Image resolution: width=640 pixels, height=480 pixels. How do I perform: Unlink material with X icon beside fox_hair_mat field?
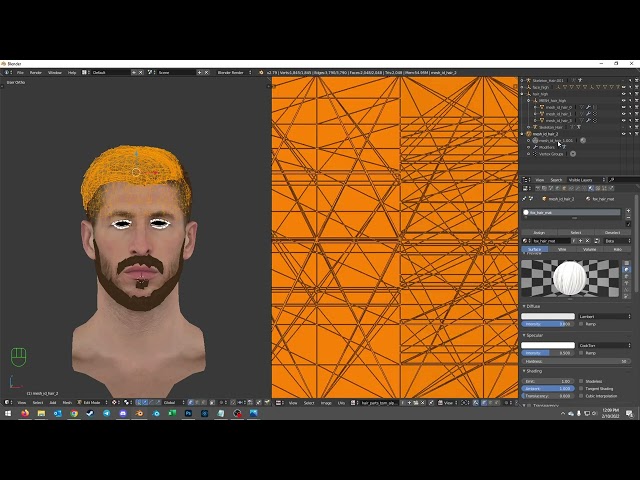(587, 241)
